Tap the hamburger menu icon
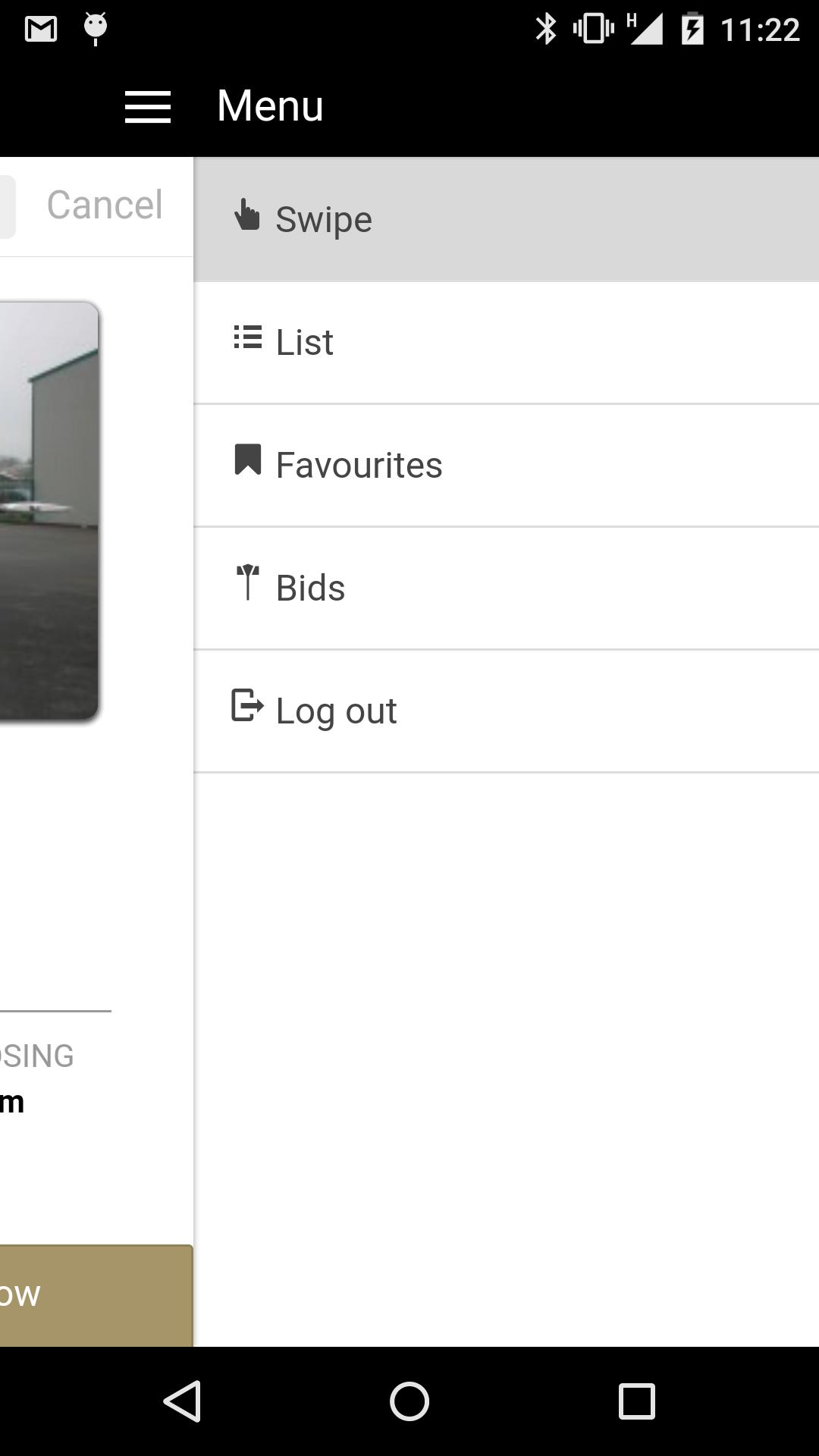This screenshot has width=819, height=1456. (148, 106)
